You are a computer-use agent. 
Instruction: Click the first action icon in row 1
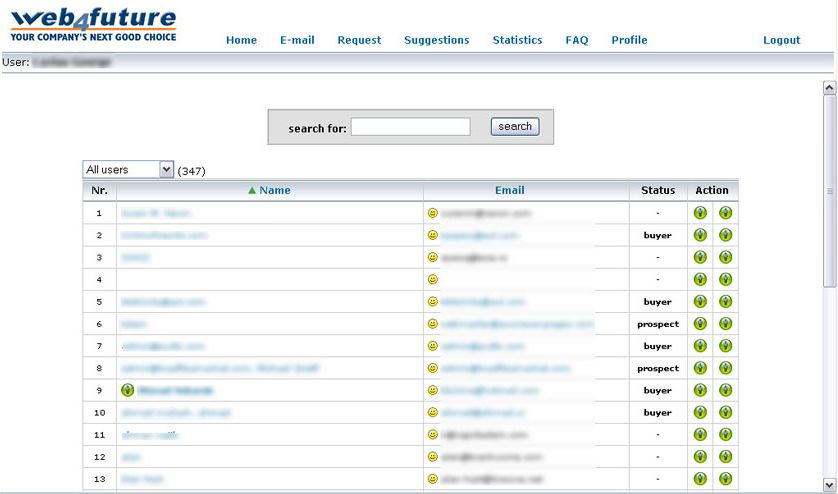click(x=700, y=213)
